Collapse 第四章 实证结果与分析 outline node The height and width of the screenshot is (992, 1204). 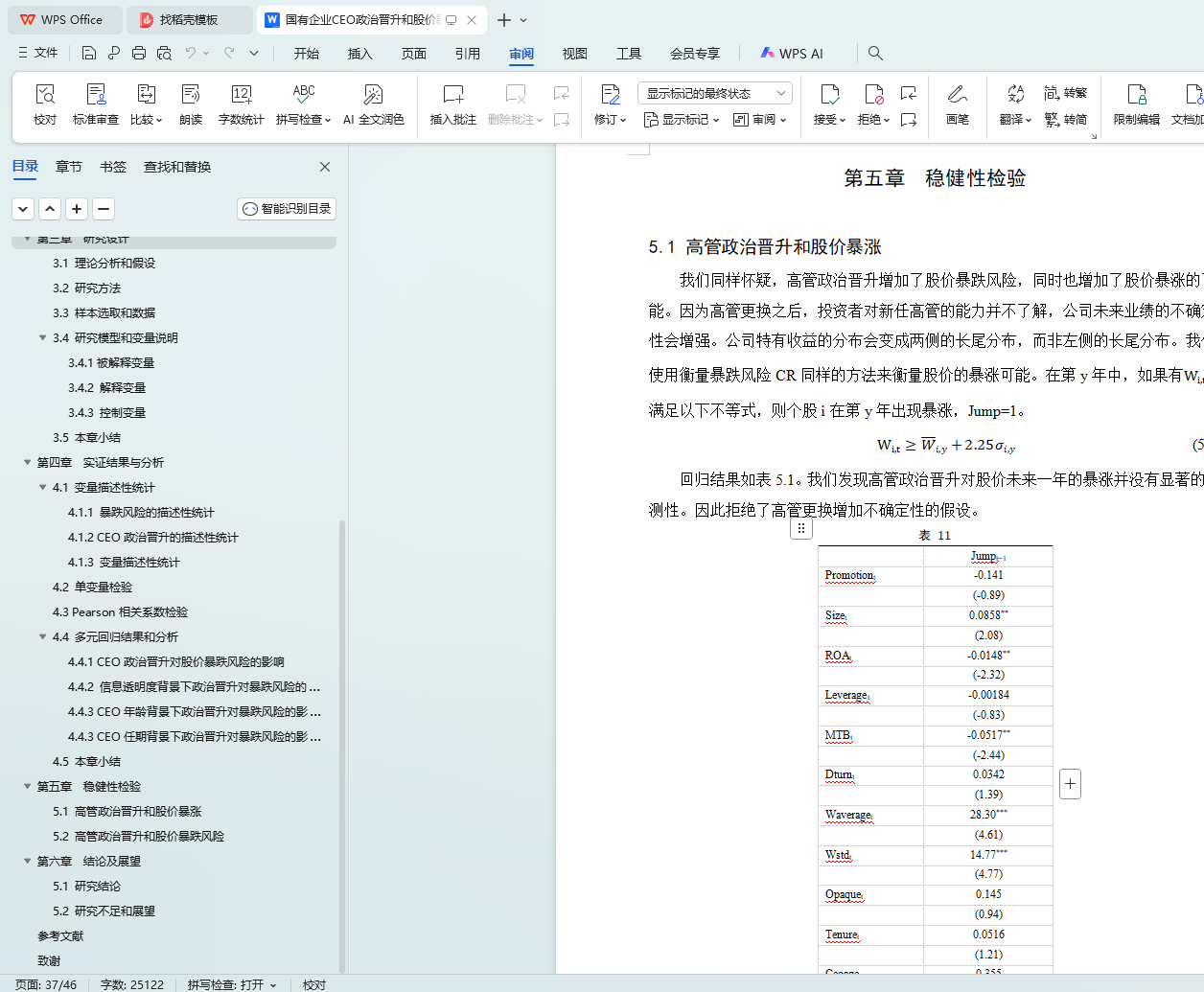click(x=27, y=462)
